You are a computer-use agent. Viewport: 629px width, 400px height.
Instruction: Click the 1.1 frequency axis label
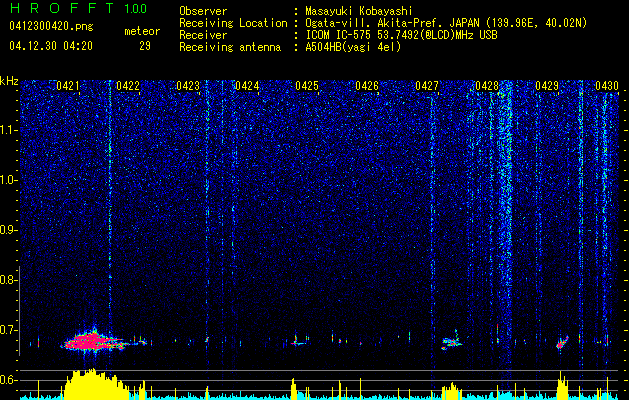coord(8,130)
